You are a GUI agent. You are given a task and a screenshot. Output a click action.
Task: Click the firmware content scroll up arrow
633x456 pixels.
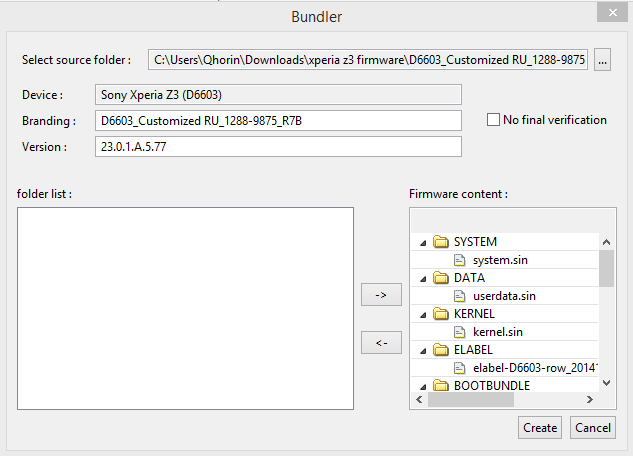pyautogui.click(x=606, y=242)
